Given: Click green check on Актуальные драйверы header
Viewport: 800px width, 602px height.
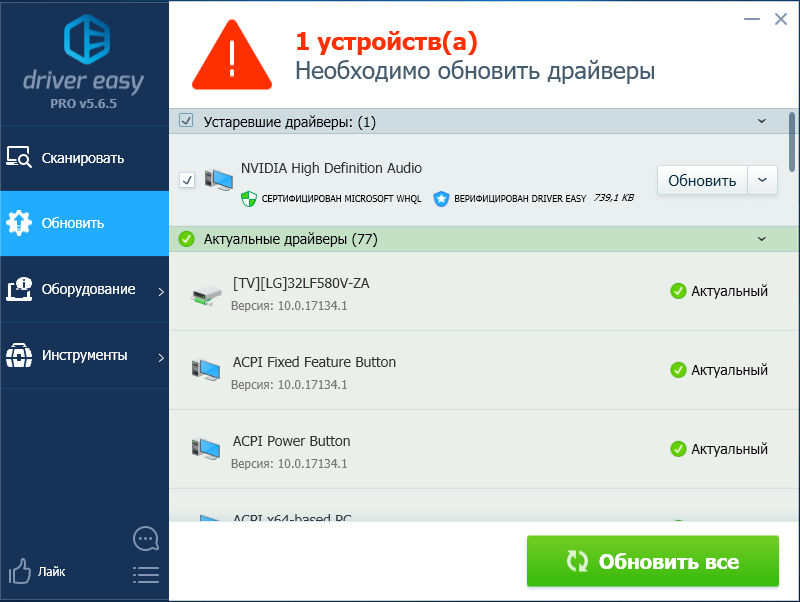Looking at the screenshot, I should pyautogui.click(x=187, y=238).
